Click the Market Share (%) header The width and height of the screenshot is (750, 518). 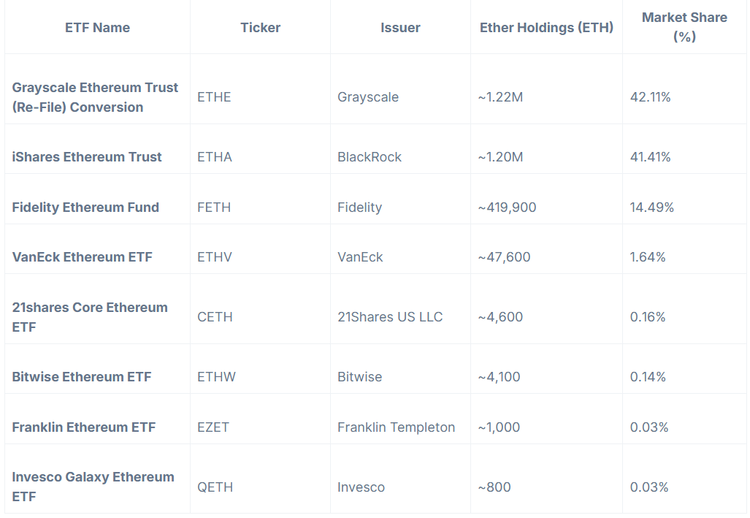pyautogui.click(x=684, y=27)
